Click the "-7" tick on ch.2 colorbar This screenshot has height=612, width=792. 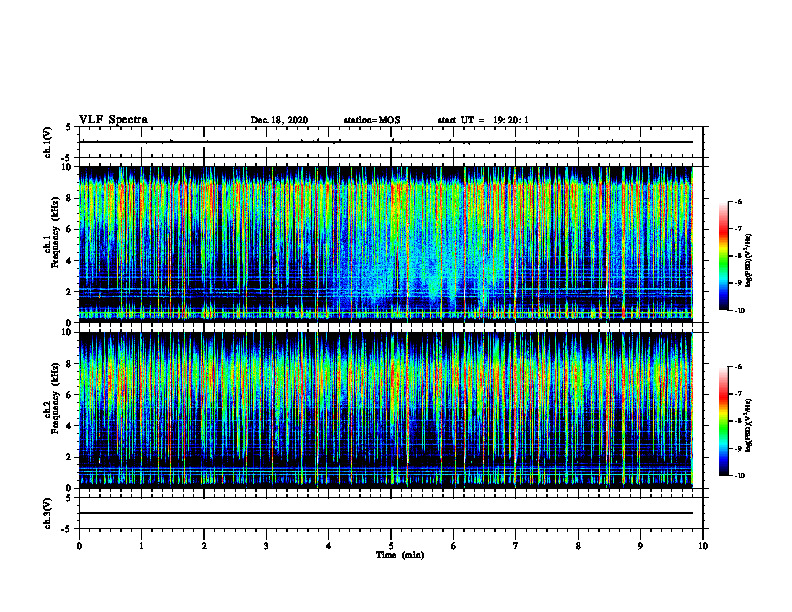coord(738,394)
